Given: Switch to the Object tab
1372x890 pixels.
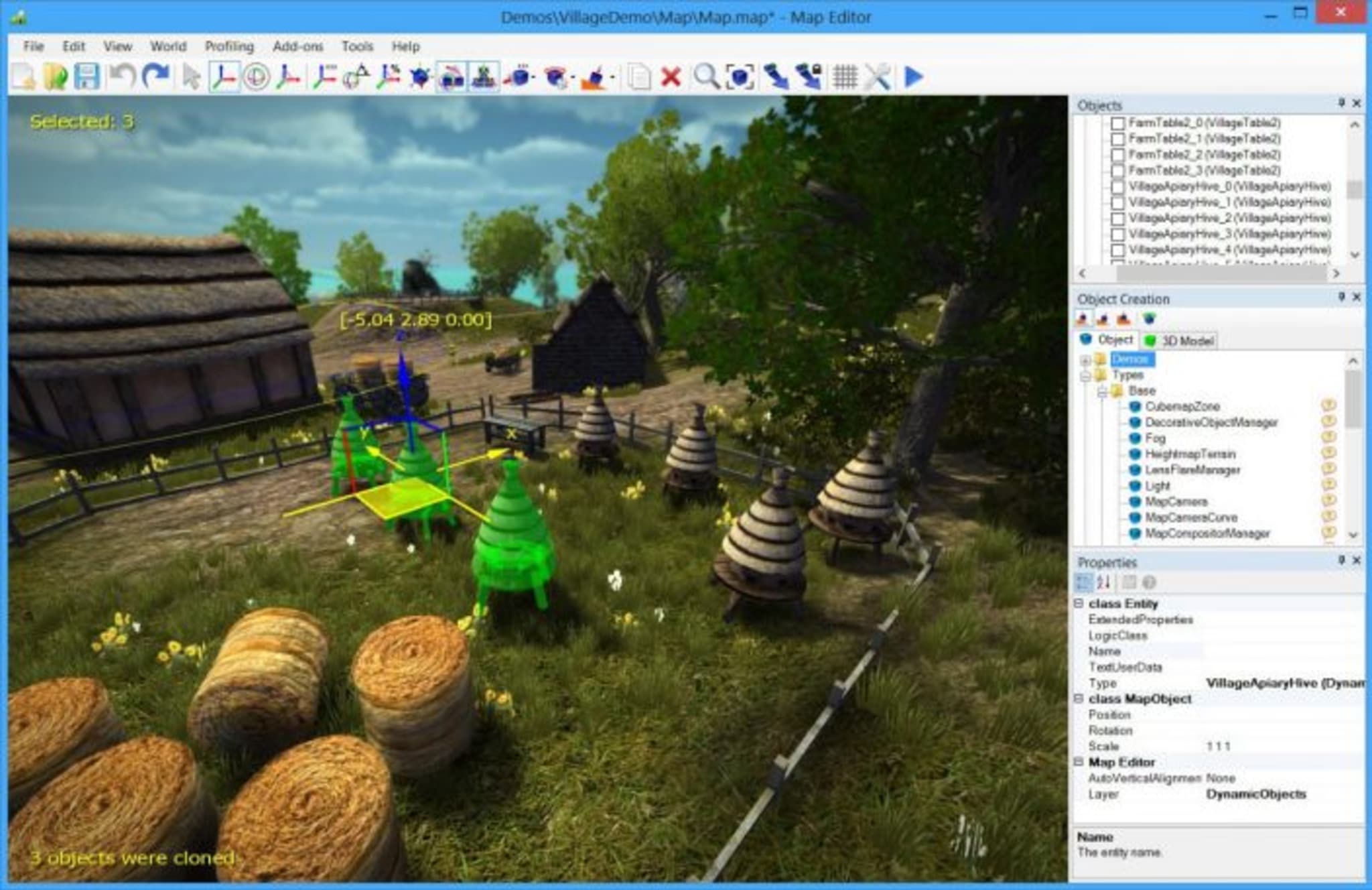Looking at the screenshot, I should click(x=1107, y=340).
